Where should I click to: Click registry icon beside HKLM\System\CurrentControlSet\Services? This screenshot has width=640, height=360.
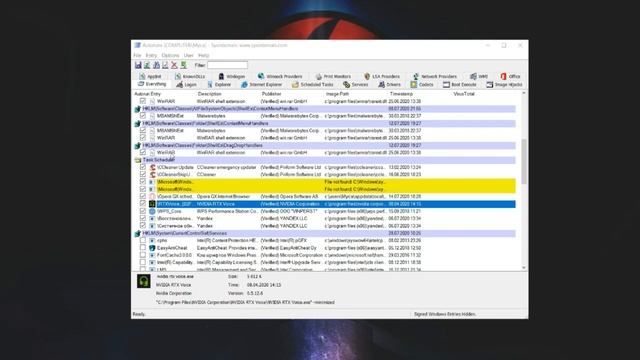click(x=138, y=233)
